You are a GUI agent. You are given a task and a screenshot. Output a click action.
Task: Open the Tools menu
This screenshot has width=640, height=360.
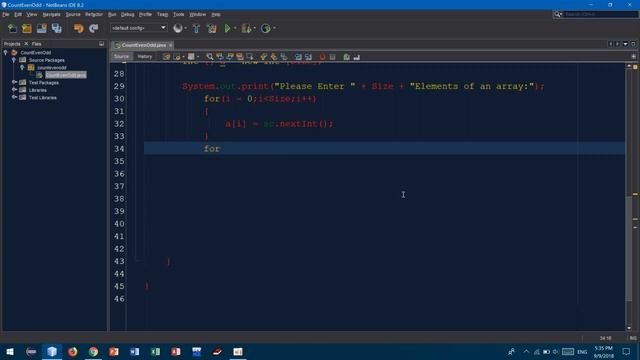178,14
